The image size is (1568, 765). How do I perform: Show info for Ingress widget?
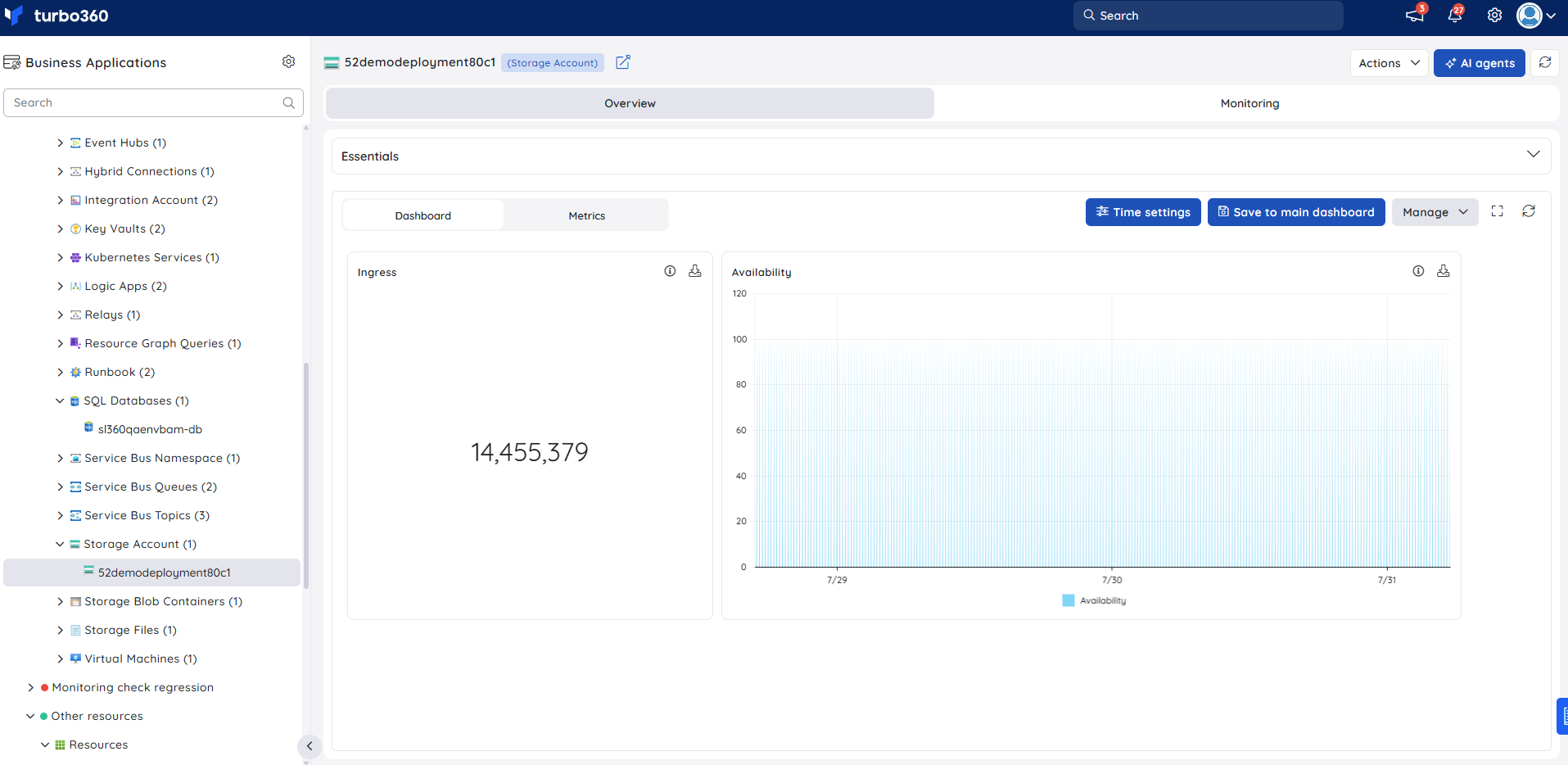[670, 271]
